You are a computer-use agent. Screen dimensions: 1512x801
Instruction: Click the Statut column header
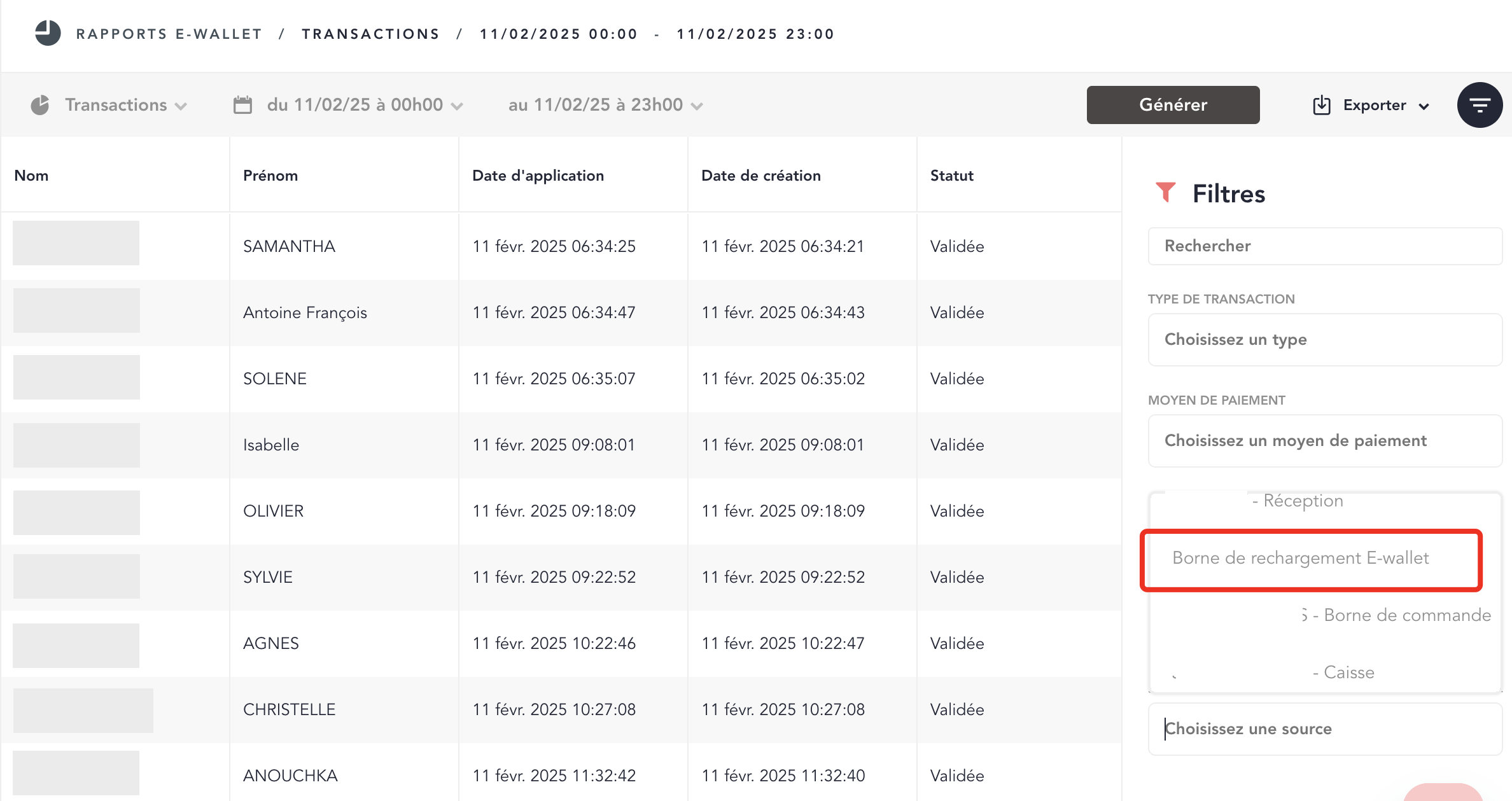951,176
